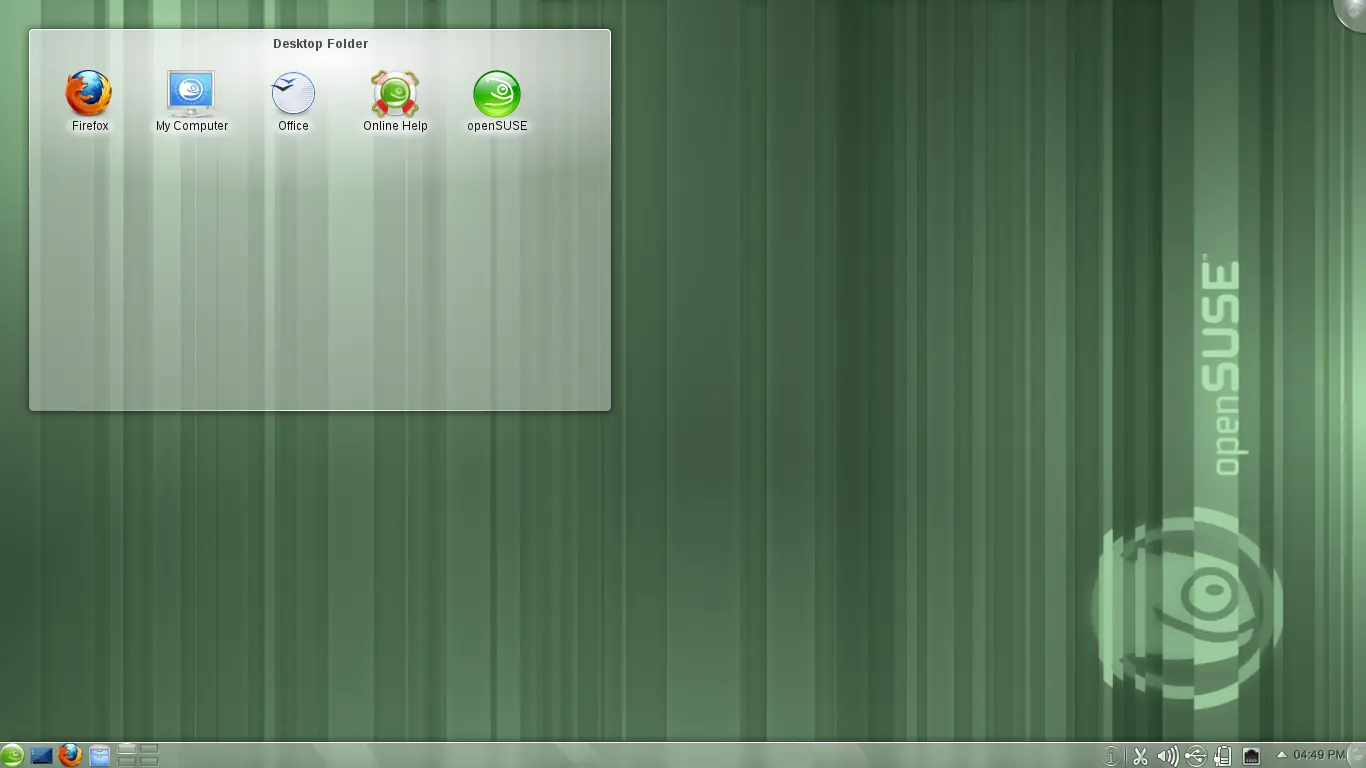Click the blue Show Desktop panel icon
Viewport: 1366px width, 768px height.
coord(41,756)
